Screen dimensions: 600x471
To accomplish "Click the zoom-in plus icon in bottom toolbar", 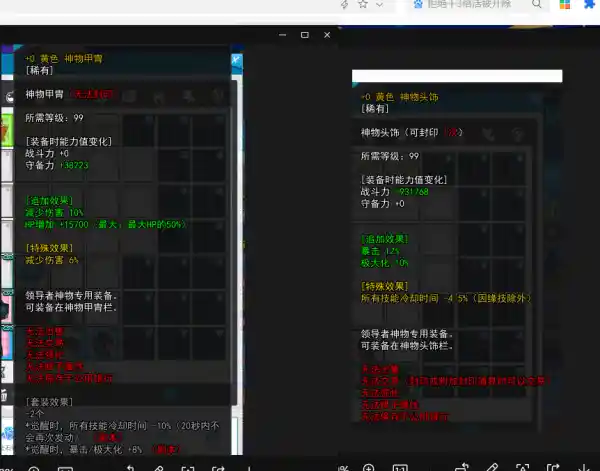I will click(x=368, y=467).
